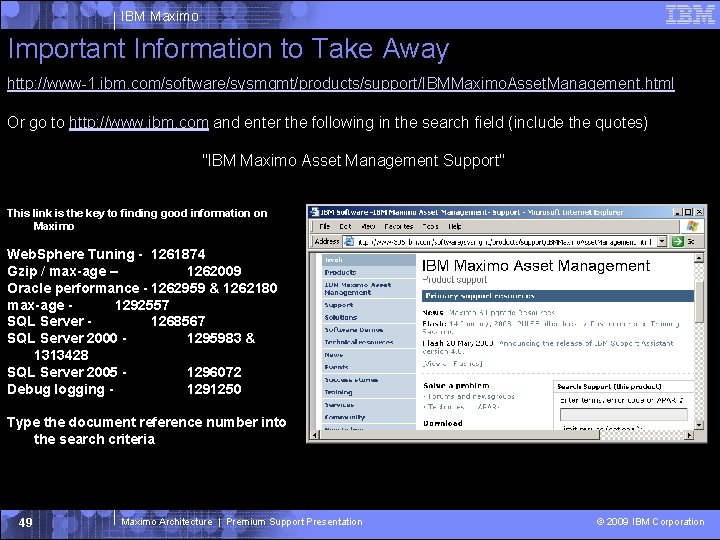
Task: Click the scroll left arrow of horizontal scrollbar
Action: pos(315,434)
